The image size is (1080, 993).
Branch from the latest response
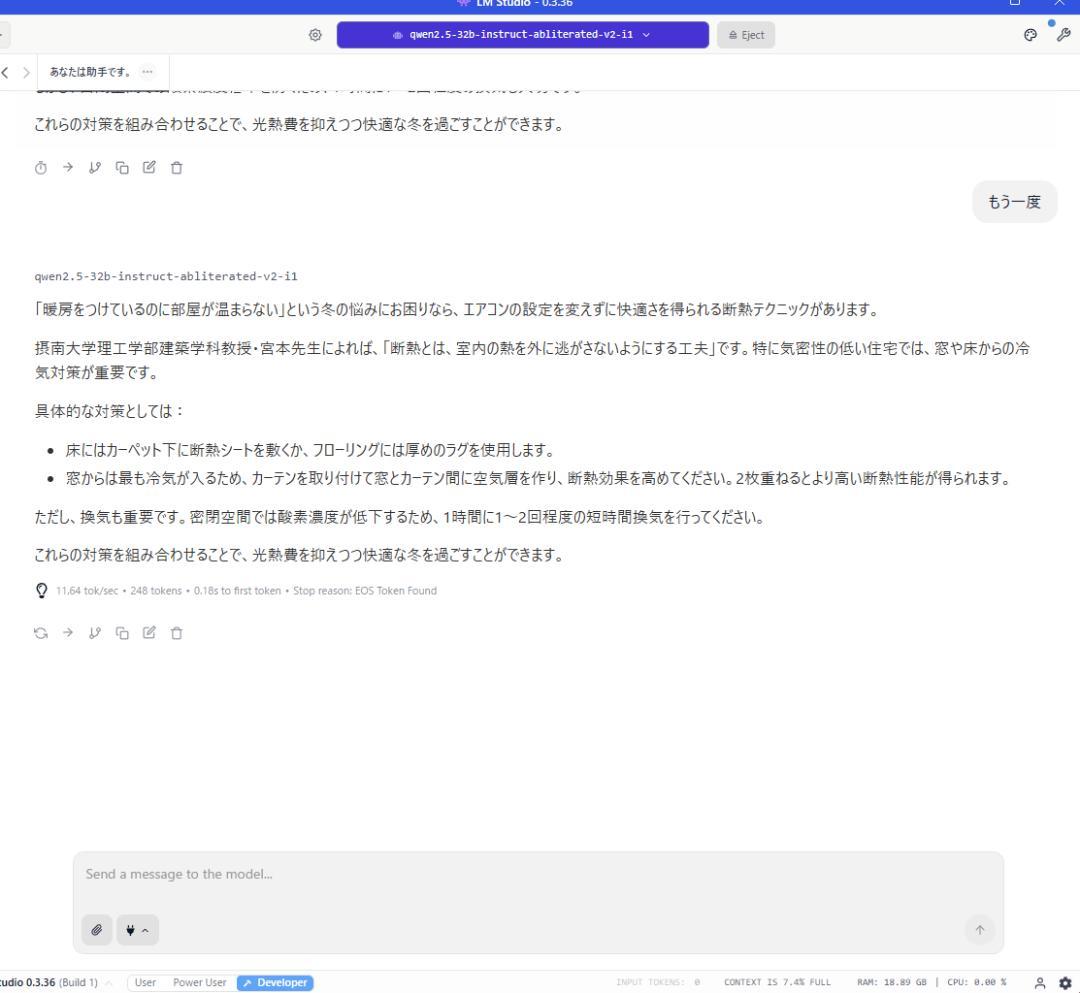95,633
